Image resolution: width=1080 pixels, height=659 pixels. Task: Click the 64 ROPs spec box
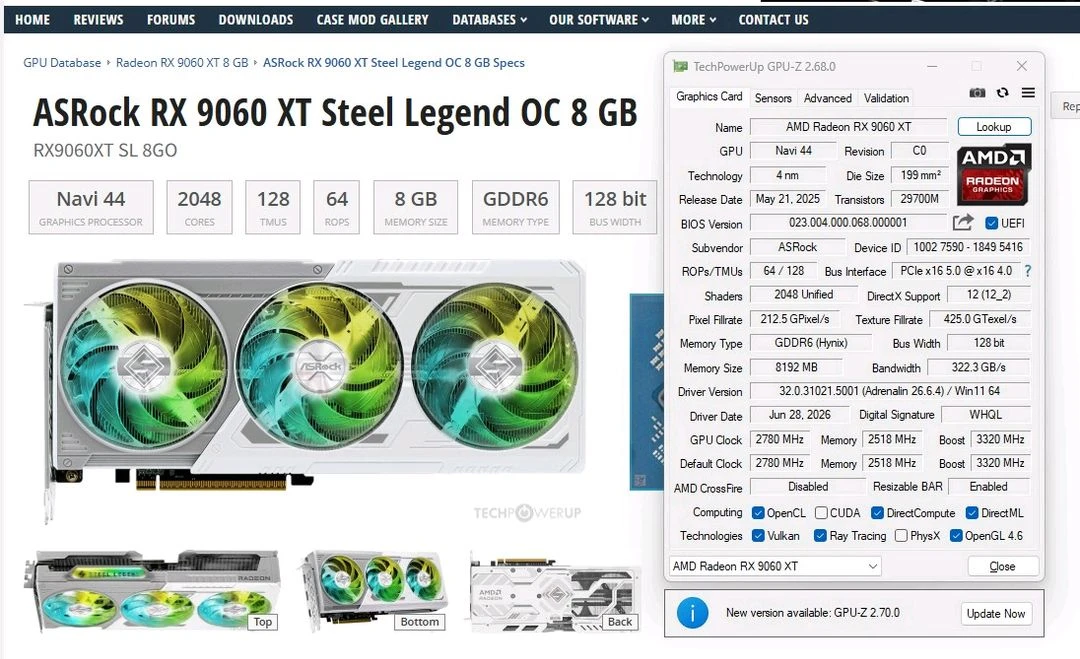coord(336,207)
